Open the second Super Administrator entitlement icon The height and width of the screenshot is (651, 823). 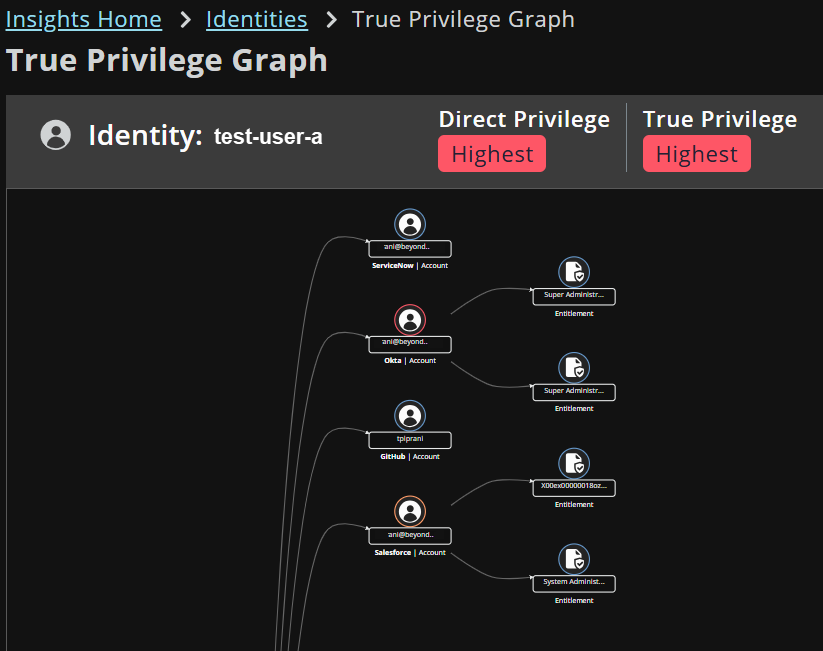point(573,367)
